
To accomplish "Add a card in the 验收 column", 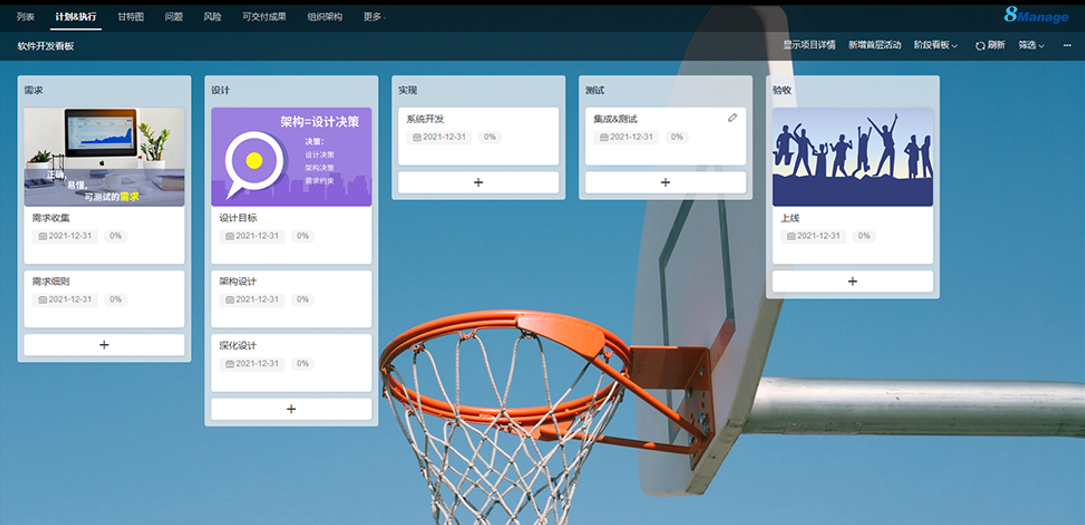I will [x=852, y=281].
